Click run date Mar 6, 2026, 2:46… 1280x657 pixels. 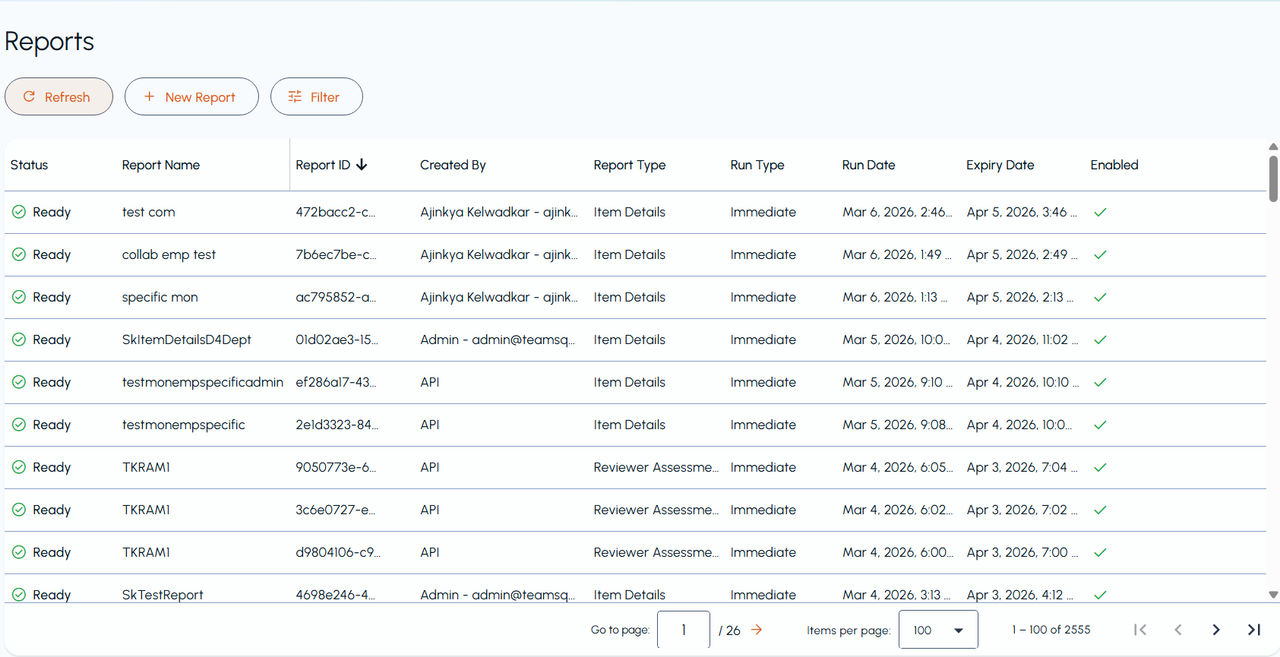[x=898, y=212]
